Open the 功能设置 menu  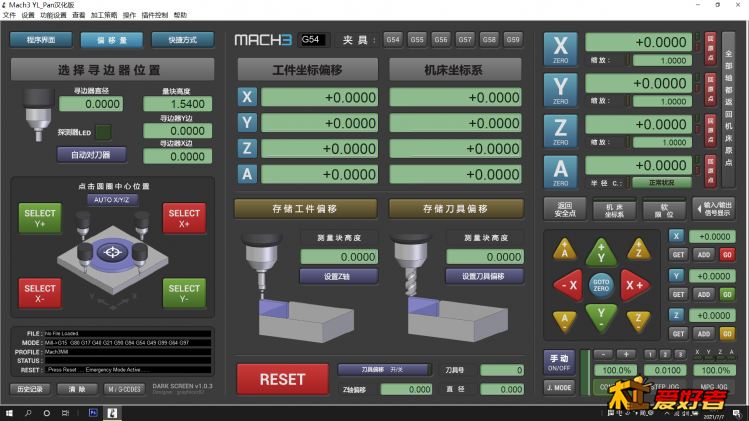(53, 15)
